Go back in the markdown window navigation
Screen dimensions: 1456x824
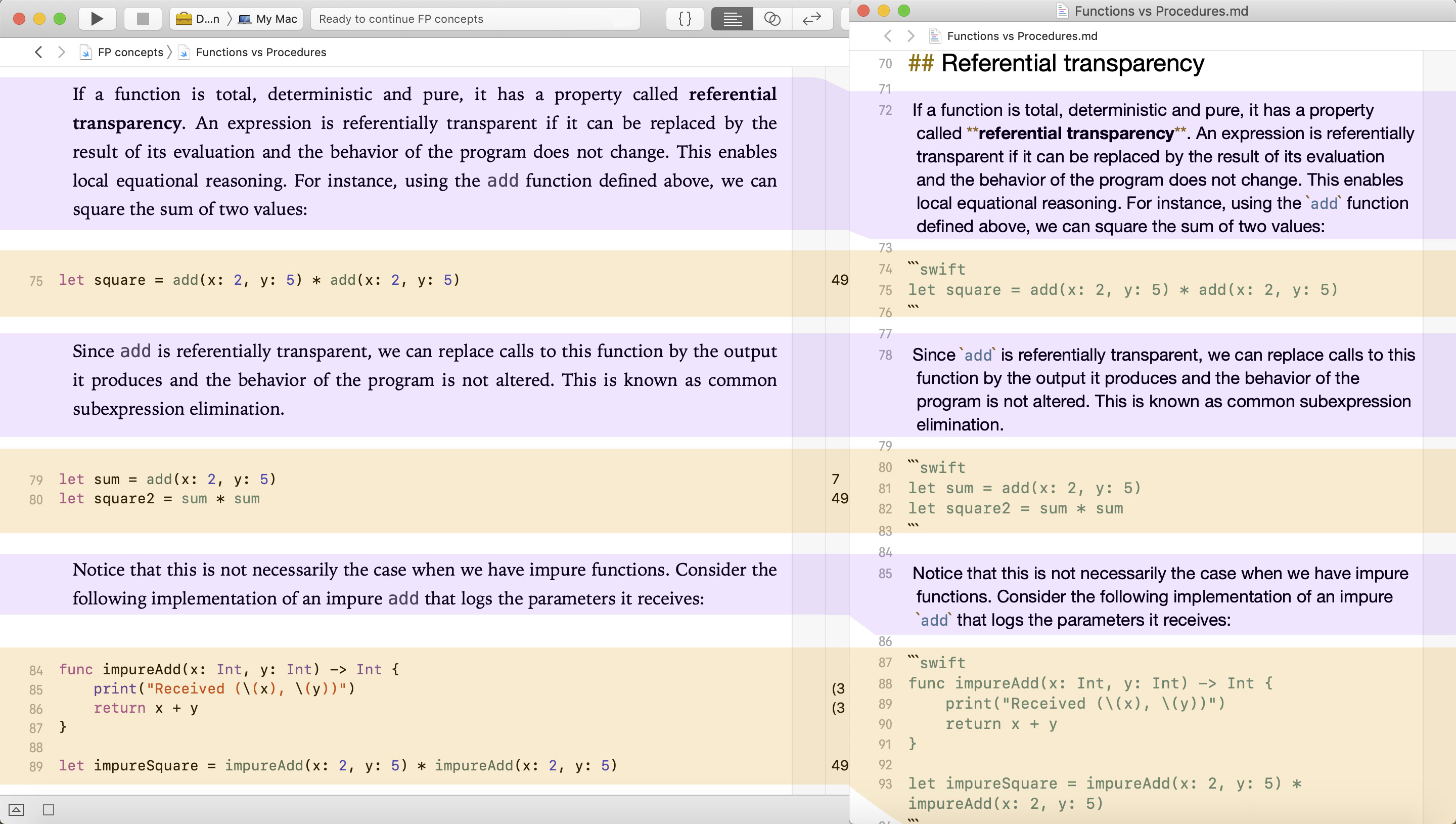coord(888,35)
